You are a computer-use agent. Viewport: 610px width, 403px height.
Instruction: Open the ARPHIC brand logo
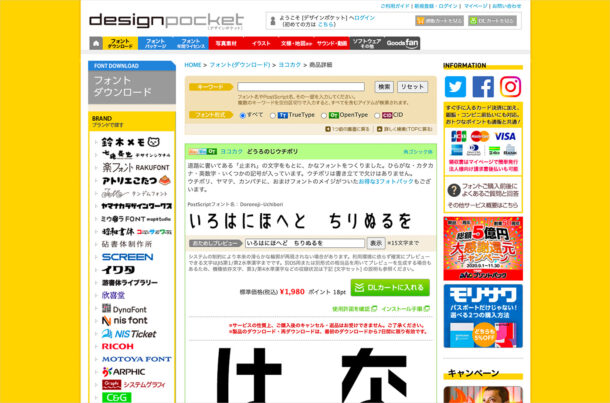123,372
